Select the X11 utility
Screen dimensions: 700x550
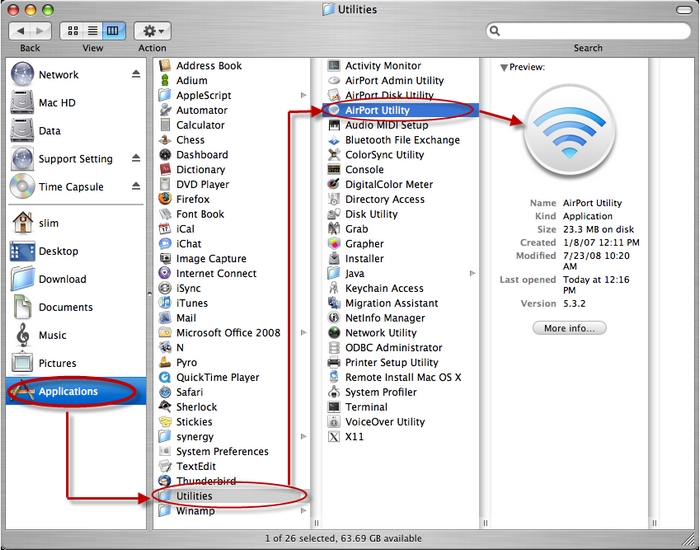pos(400,436)
